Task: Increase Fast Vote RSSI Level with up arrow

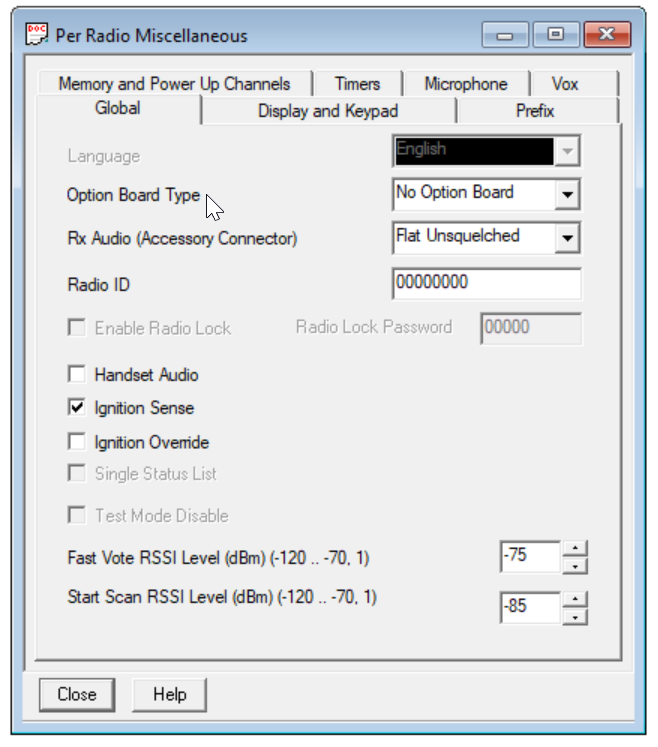Action: pos(574,548)
